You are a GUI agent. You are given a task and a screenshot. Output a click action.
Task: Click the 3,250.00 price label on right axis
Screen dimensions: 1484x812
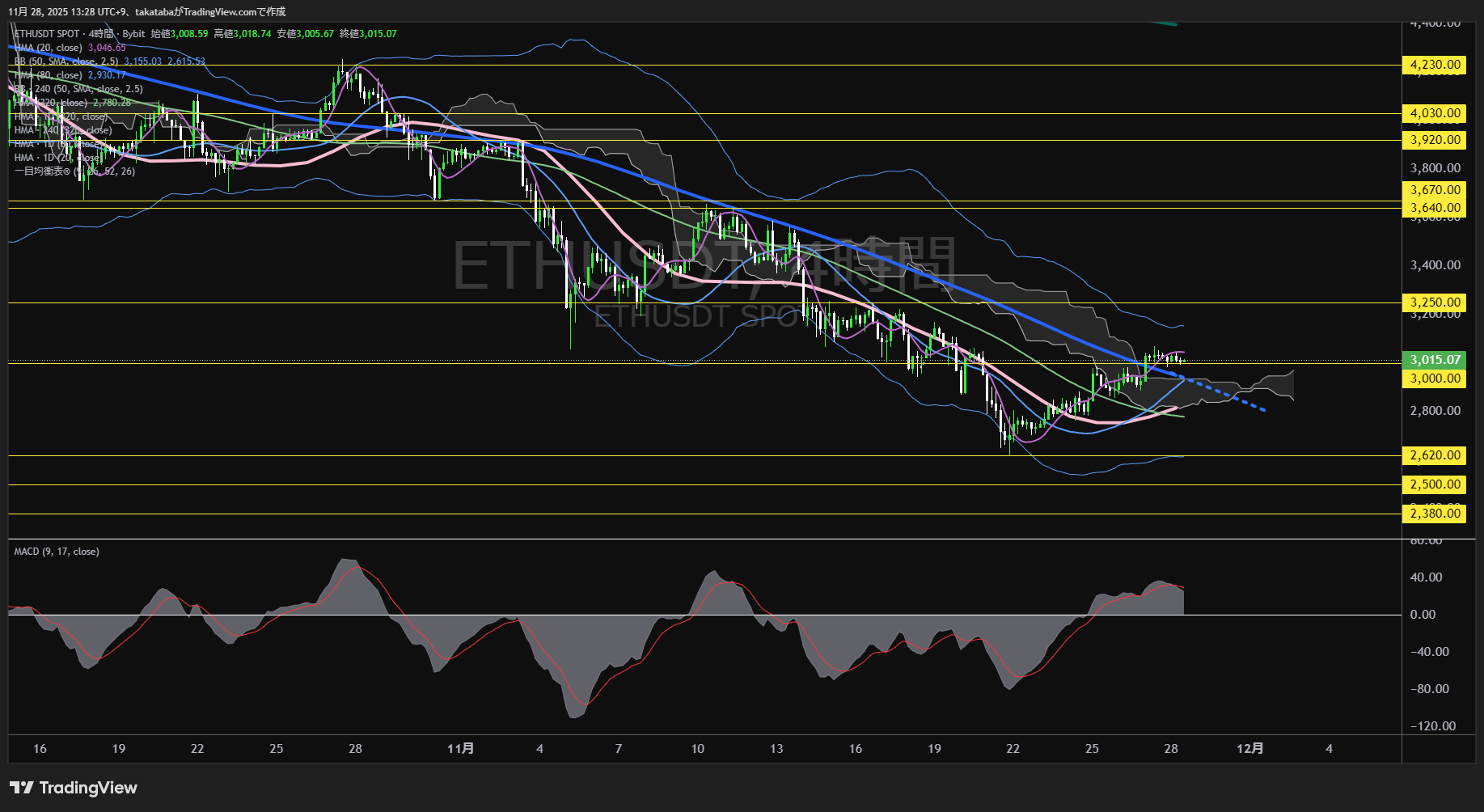coord(1433,302)
